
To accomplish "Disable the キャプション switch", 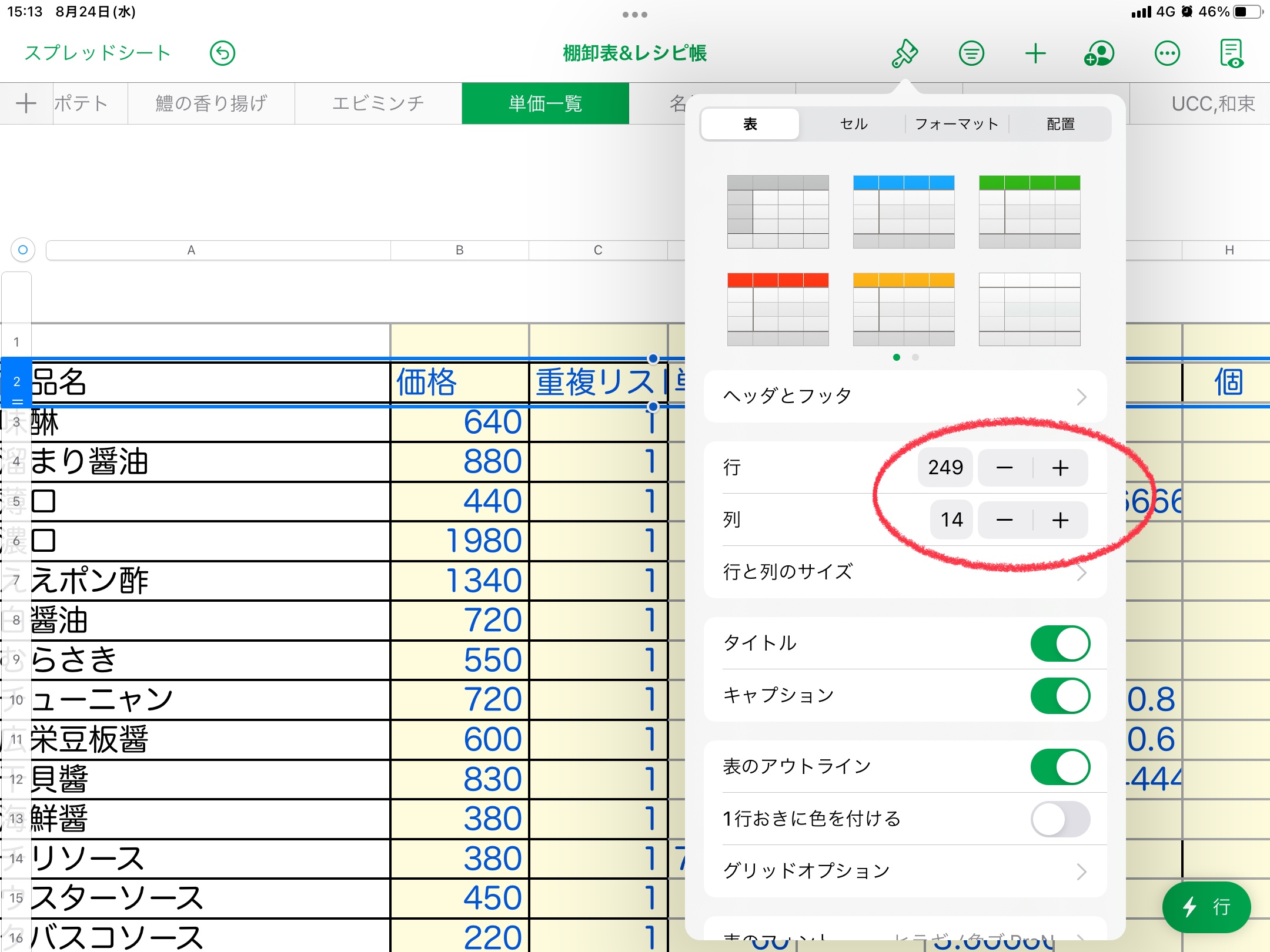I will tap(1060, 696).
